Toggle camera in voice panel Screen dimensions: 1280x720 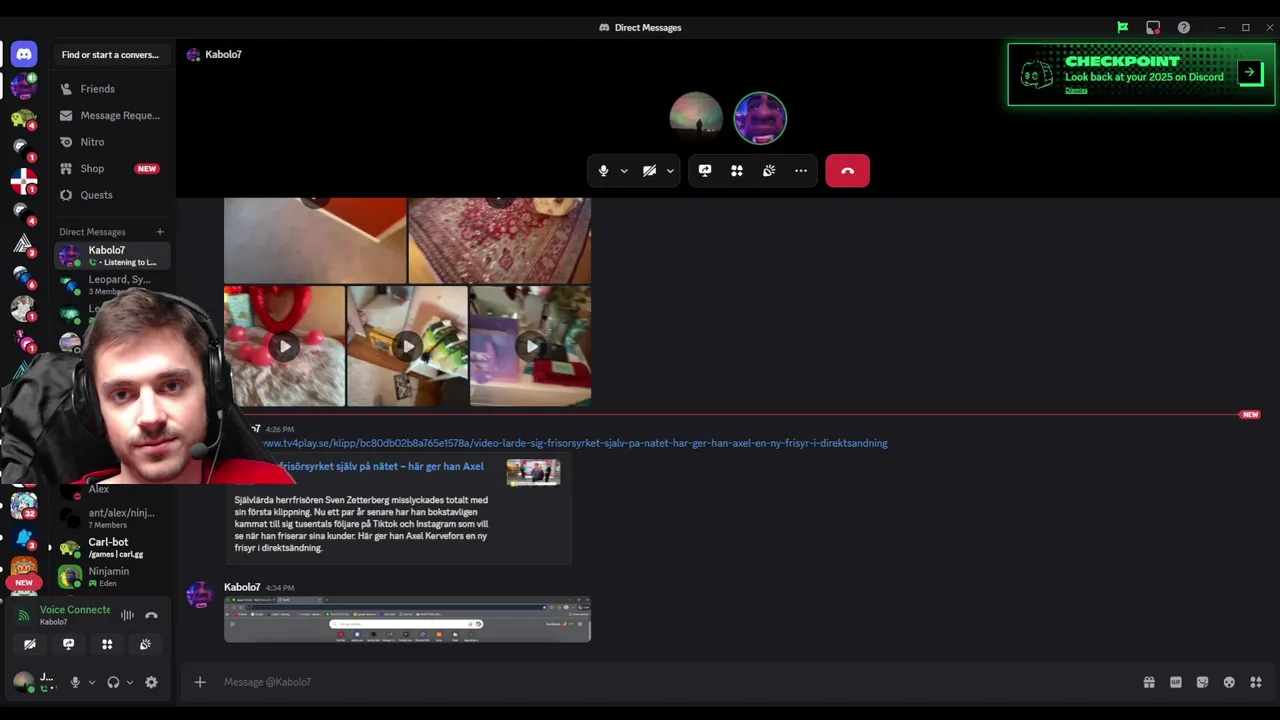[30, 644]
